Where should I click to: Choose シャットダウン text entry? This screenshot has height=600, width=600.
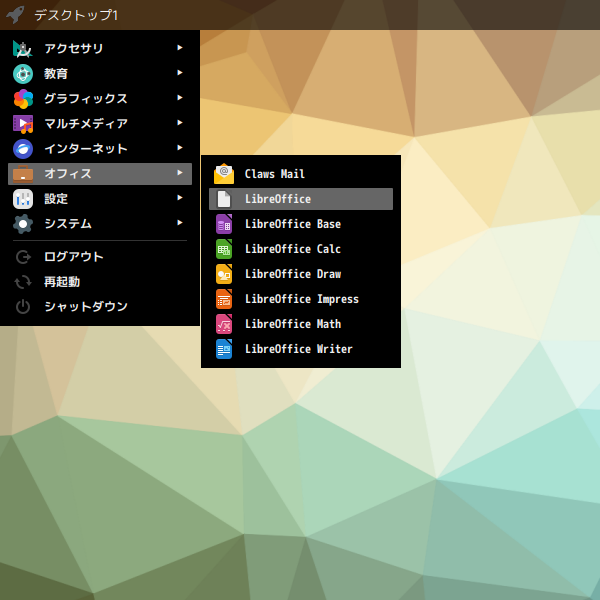86,307
